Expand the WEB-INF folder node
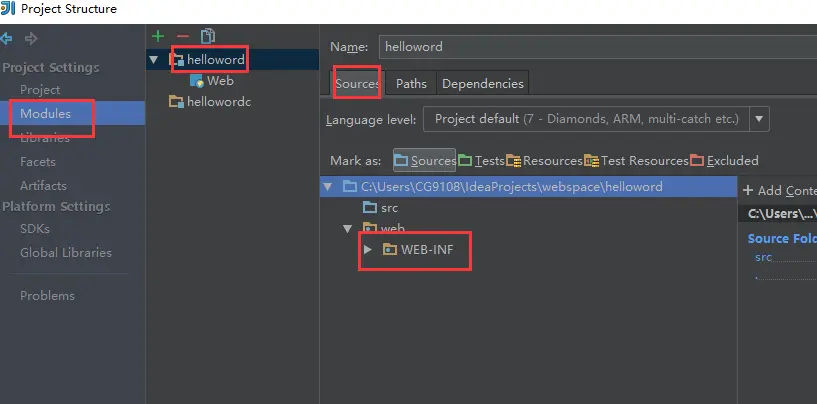Image resolution: width=817 pixels, height=404 pixels. pyautogui.click(x=367, y=250)
